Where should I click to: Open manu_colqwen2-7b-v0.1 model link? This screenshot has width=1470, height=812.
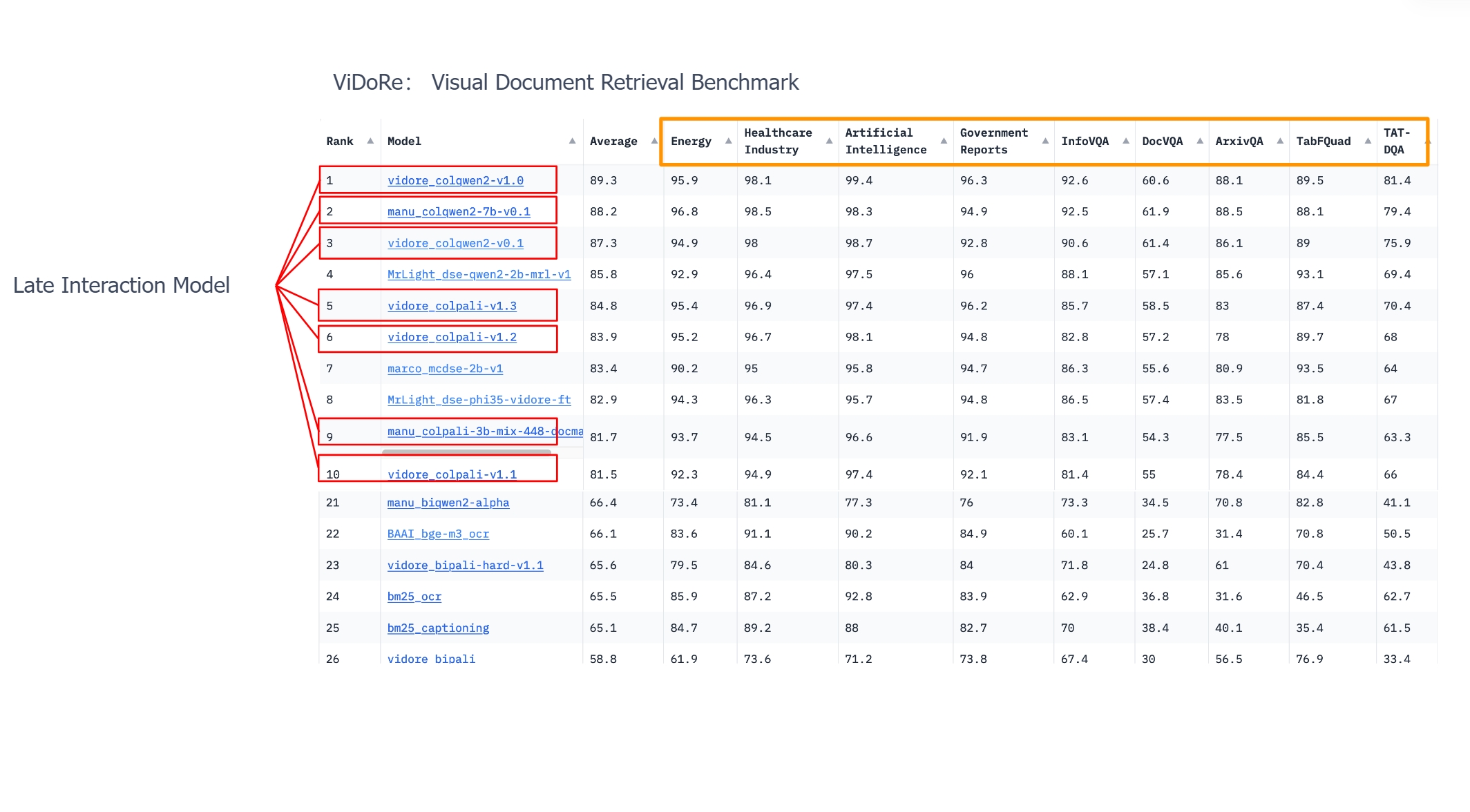click(459, 211)
